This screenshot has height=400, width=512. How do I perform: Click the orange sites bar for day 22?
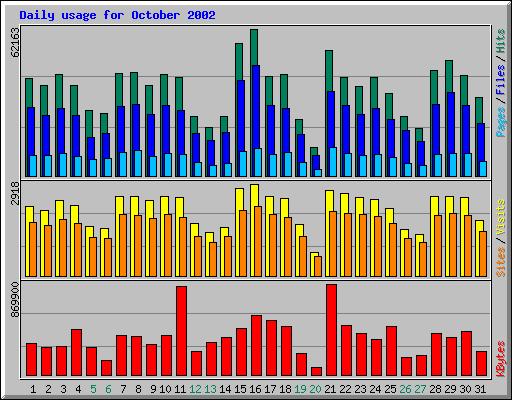[348, 245]
